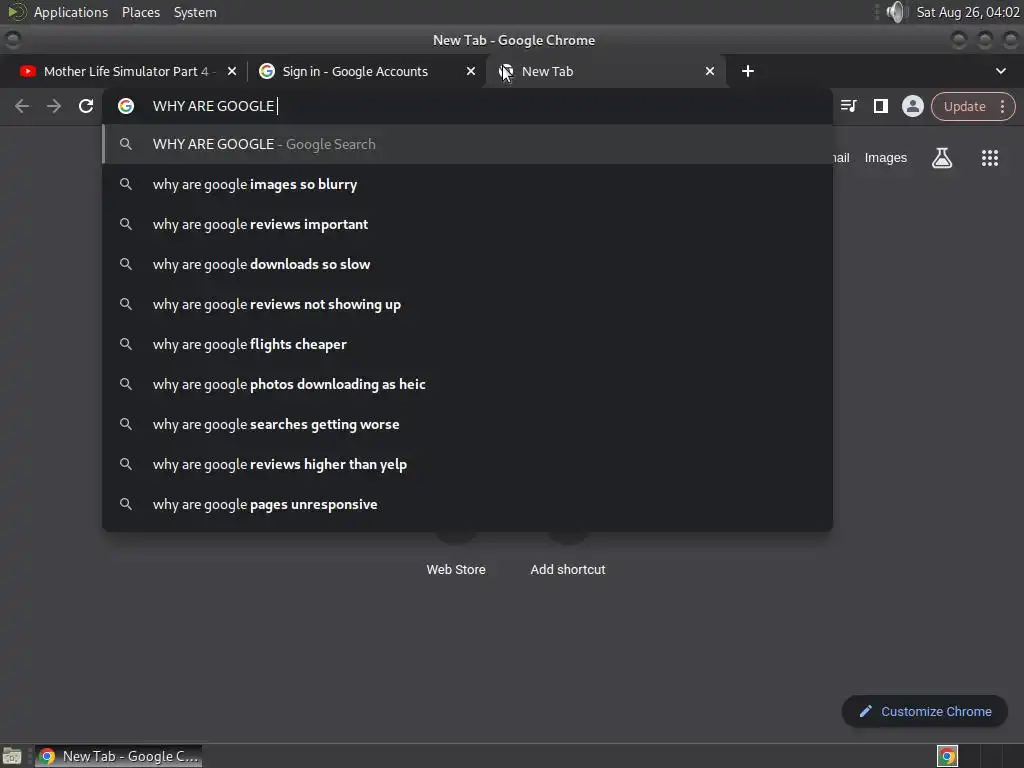This screenshot has width=1024, height=768.
Task: Click New Tab - Google Chrome taskbar button
Action: [118, 756]
